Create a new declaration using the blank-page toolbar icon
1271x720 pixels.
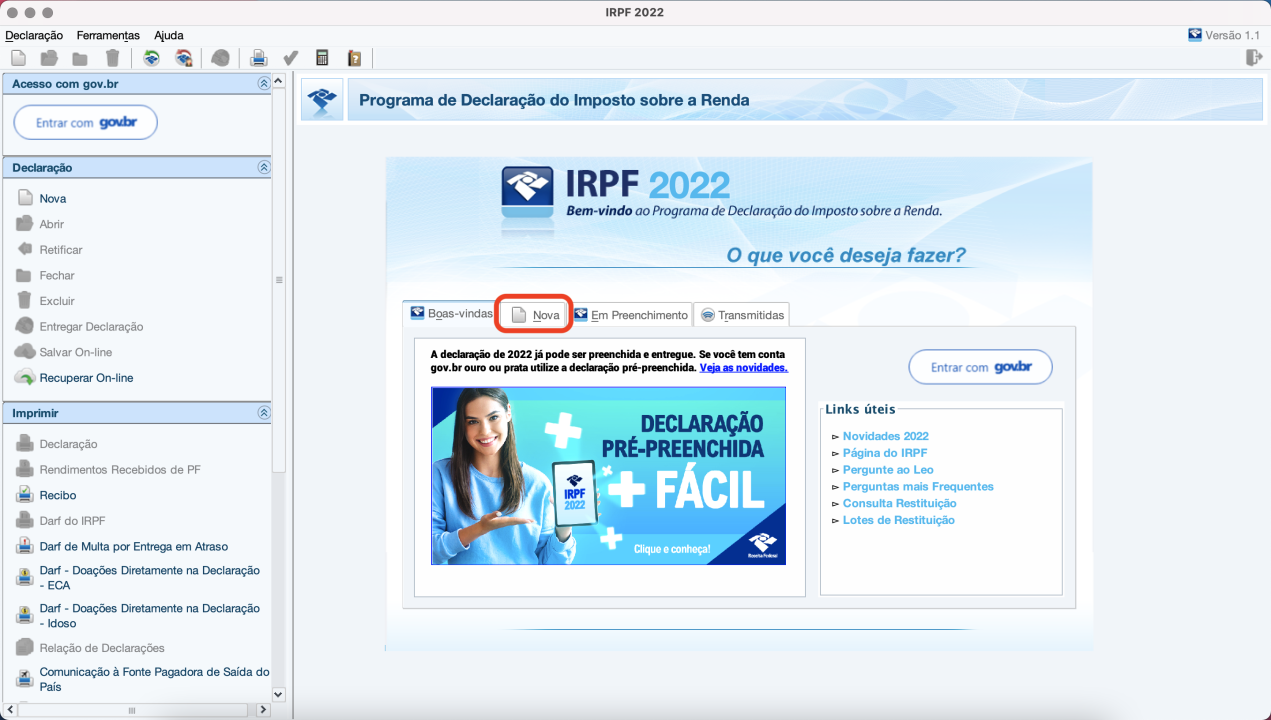coord(18,58)
